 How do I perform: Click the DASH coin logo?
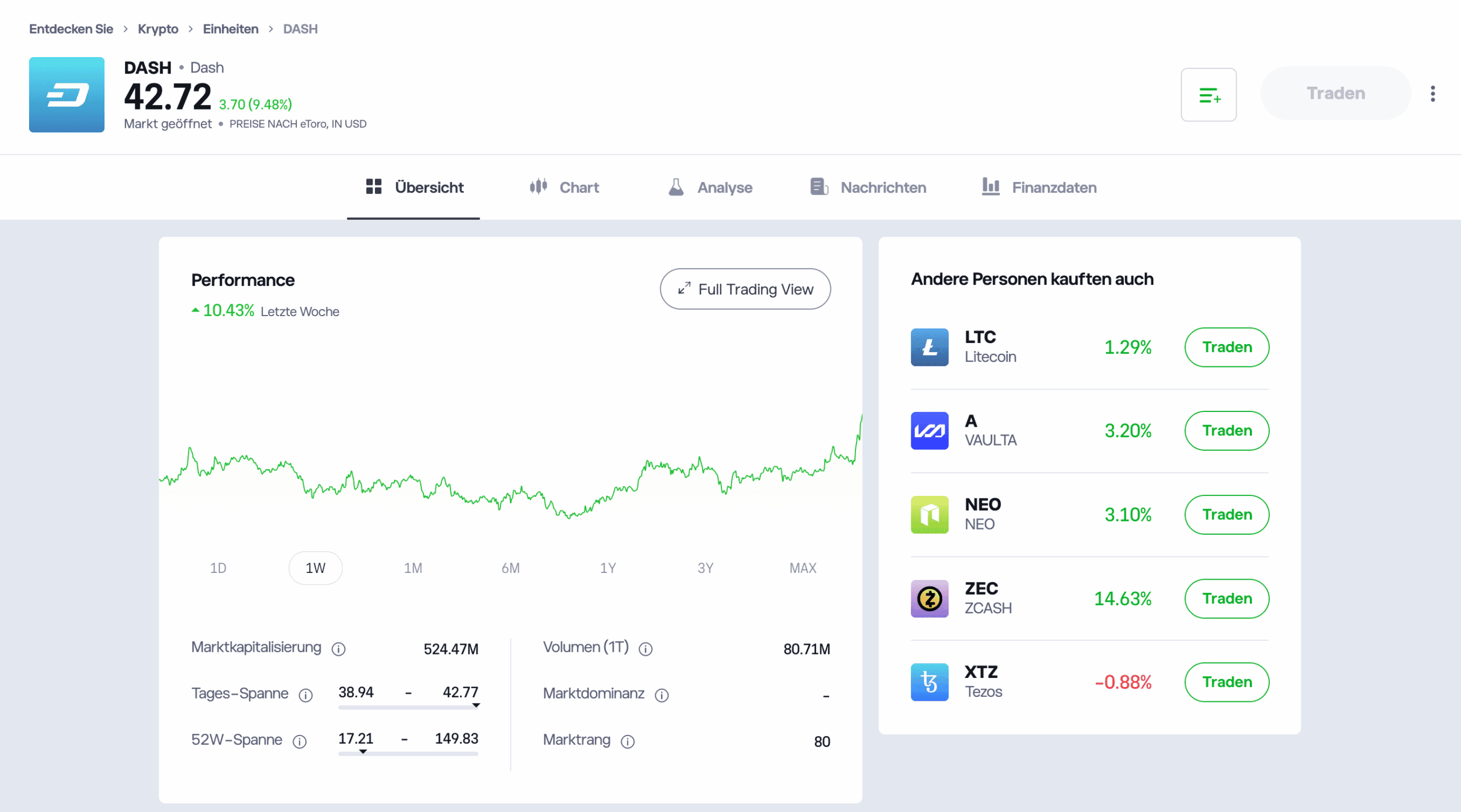point(67,95)
